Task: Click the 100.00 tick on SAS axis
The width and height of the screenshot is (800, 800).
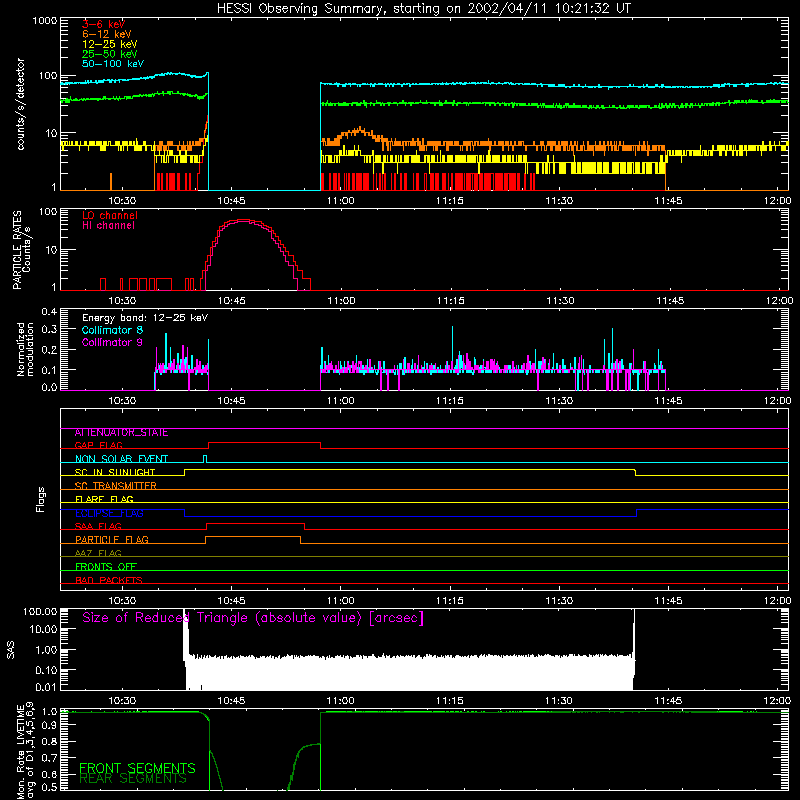Action: pos(40,611)
